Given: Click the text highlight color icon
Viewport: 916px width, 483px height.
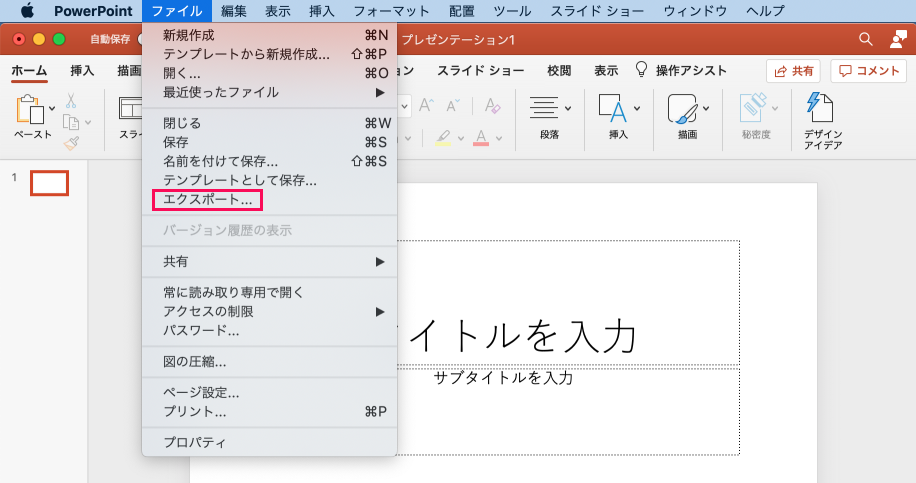Looking at the screenshot, I should [443, 138].
